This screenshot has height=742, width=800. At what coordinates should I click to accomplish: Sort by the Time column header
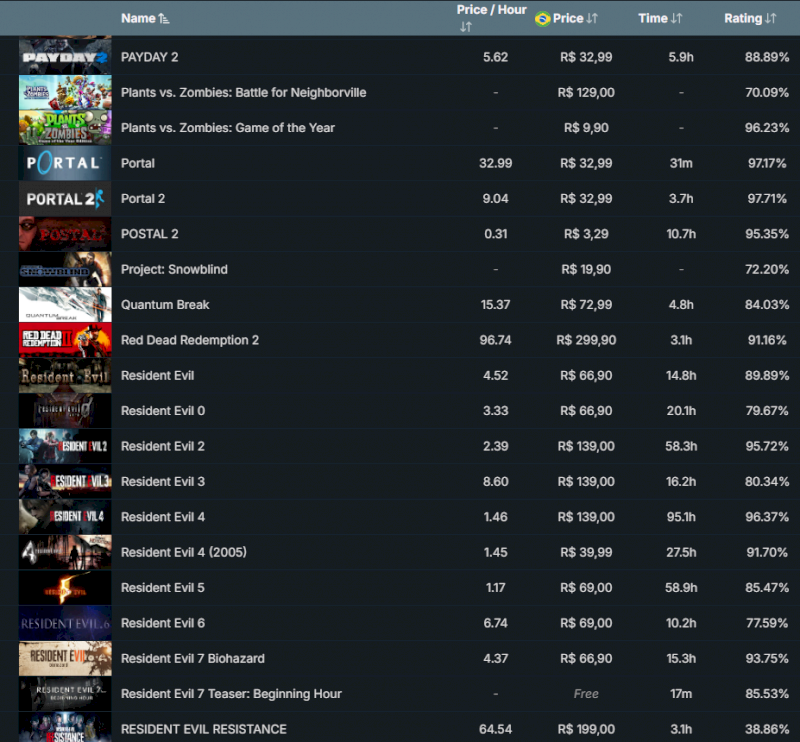[x=660, y=18]
